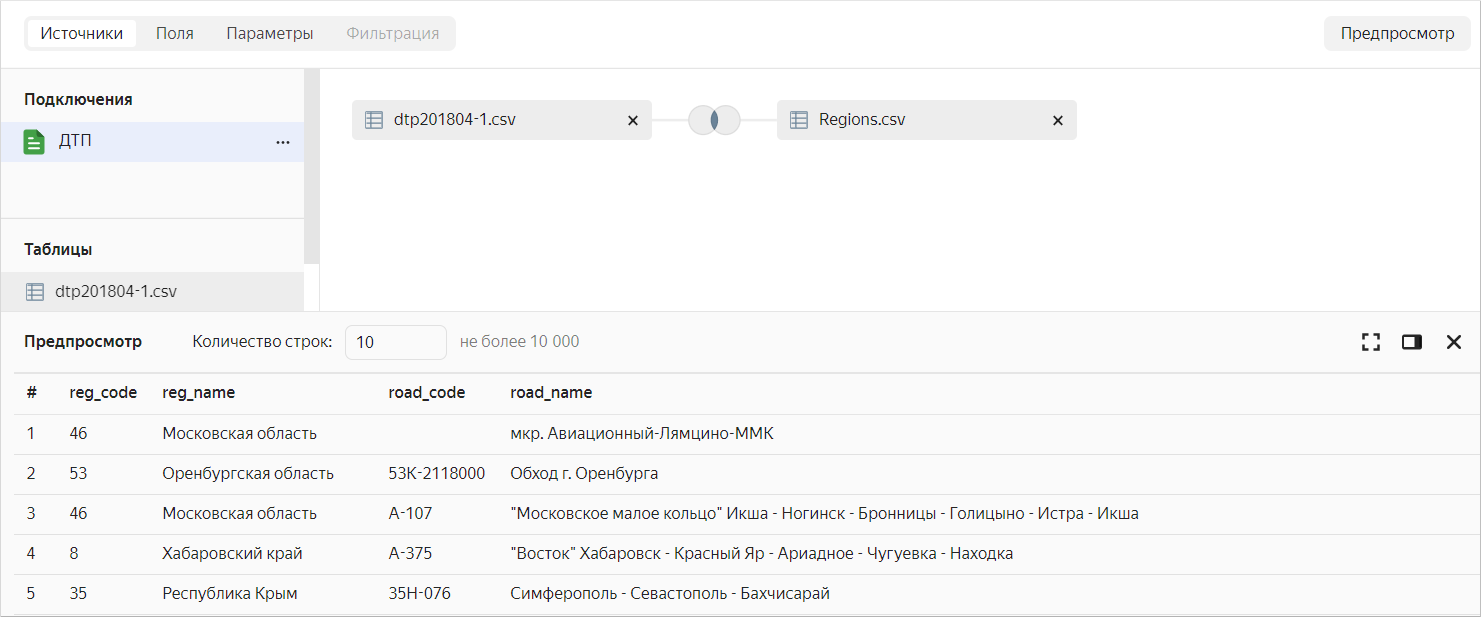Click the green ДТП file icon
Screen dimensions: 1481x617
[x=34, y=142]
